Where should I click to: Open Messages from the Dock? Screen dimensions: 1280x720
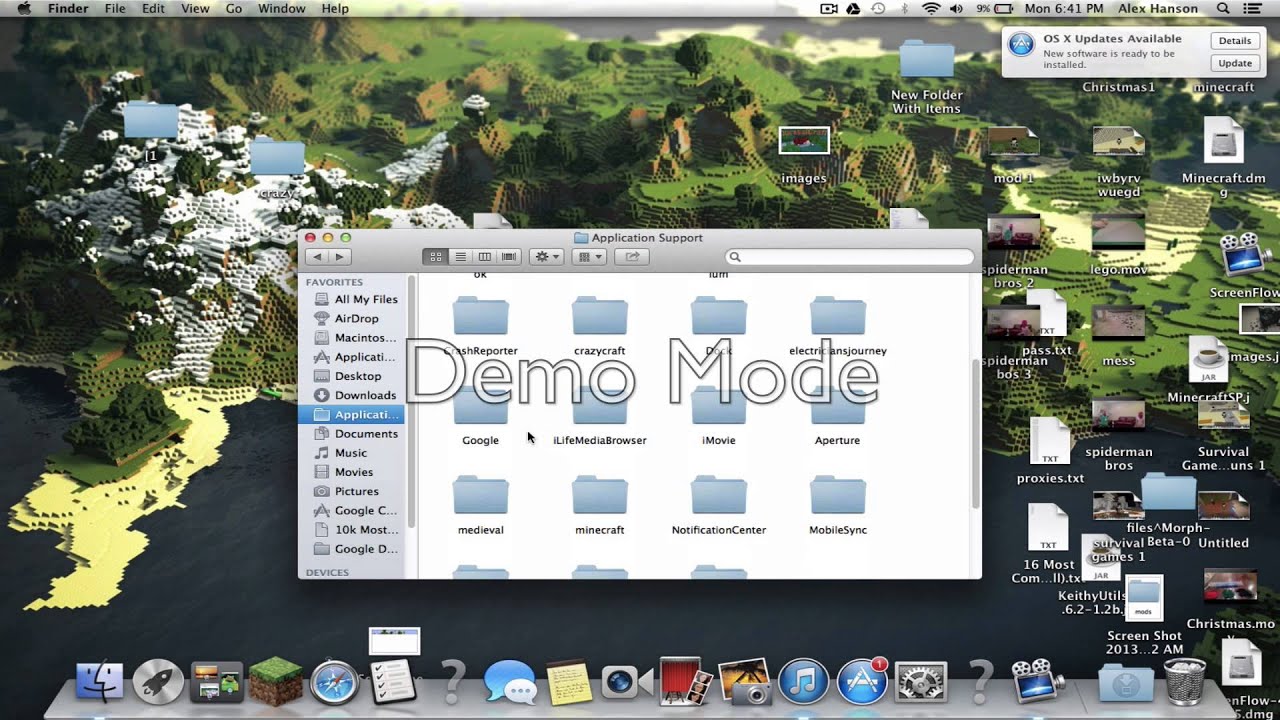[x=510, y=683]
